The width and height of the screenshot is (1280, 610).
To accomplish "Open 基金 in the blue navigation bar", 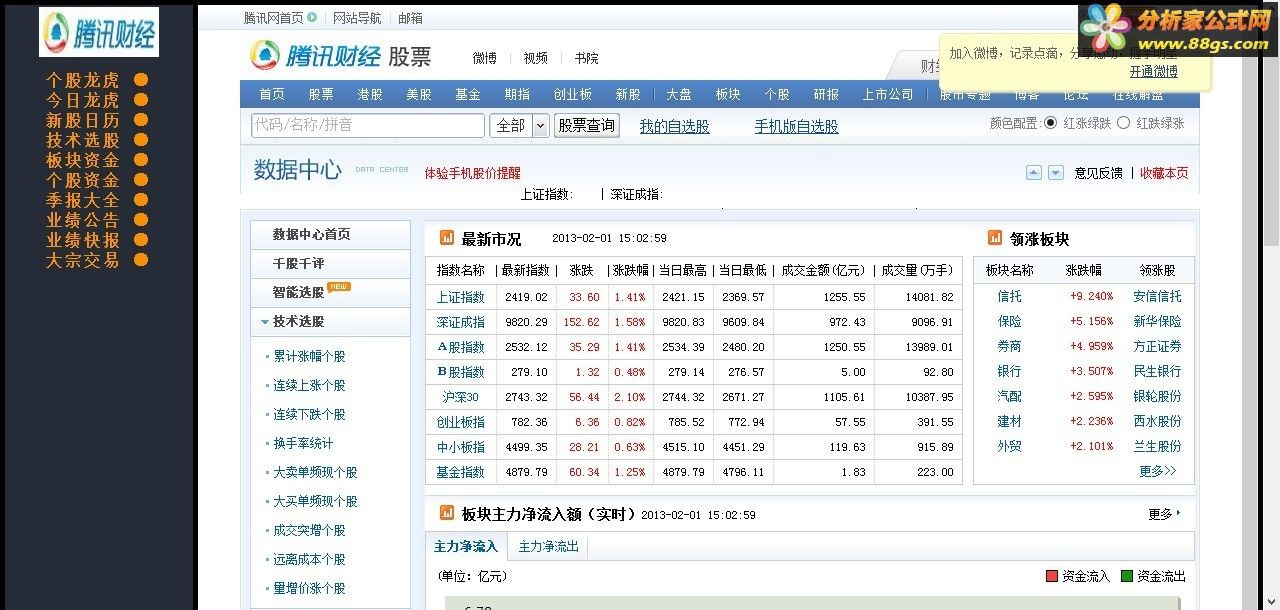I will 468,94.
